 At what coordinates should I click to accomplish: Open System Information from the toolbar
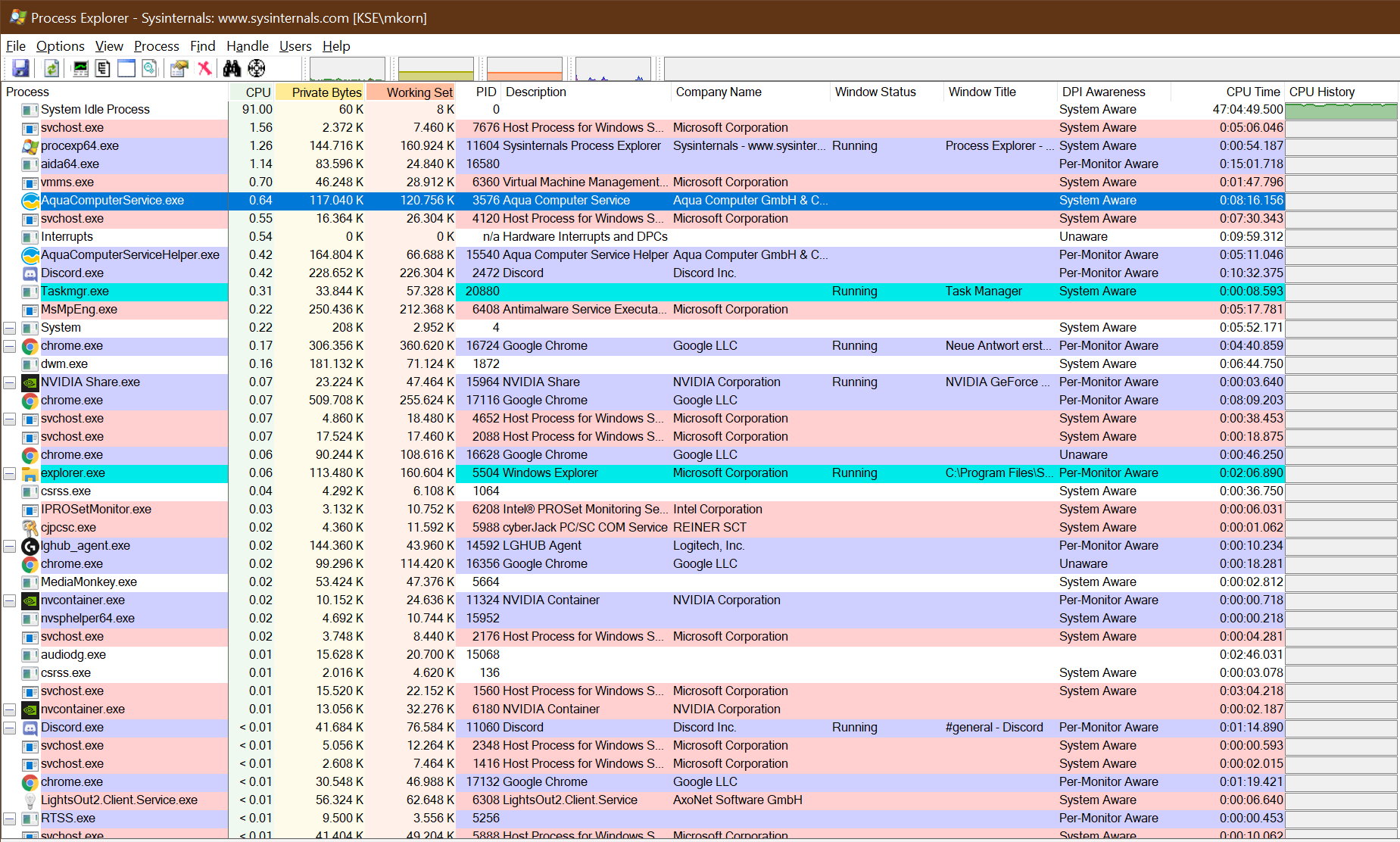tap(80, 69)
